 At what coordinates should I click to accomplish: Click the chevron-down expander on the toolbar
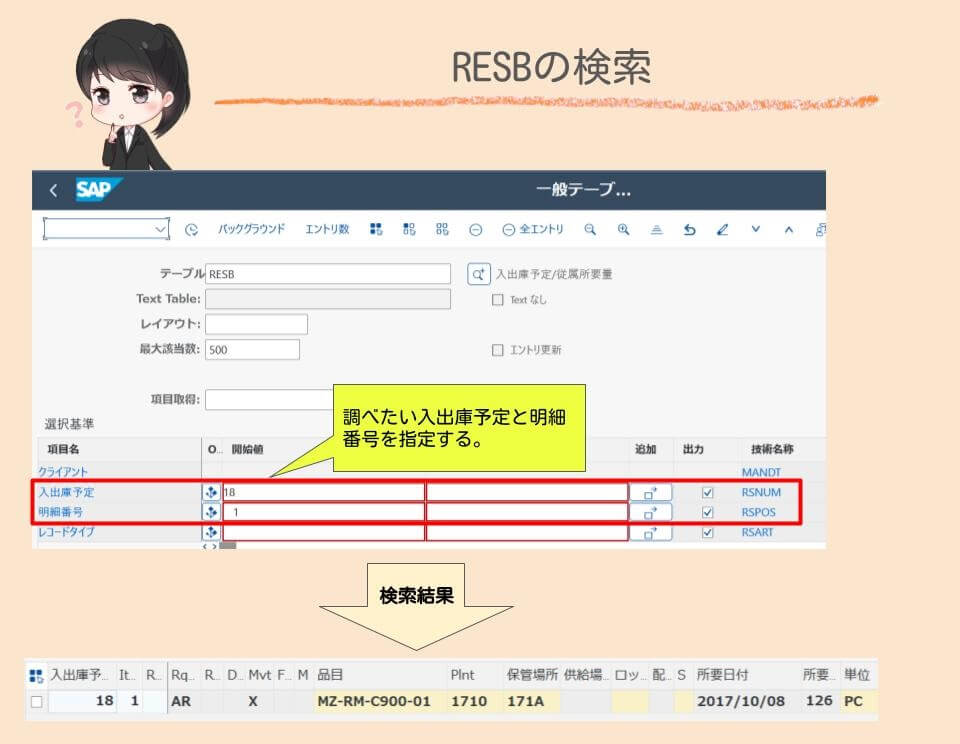(x=755, y=229)
